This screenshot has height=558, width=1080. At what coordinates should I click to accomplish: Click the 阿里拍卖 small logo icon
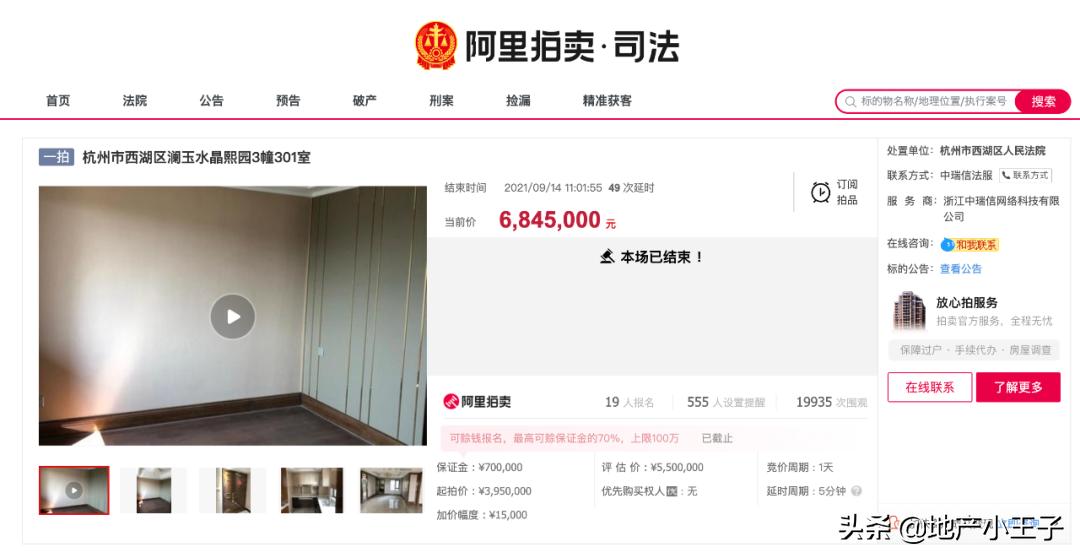pyautogui.click(x=451, y=402)
